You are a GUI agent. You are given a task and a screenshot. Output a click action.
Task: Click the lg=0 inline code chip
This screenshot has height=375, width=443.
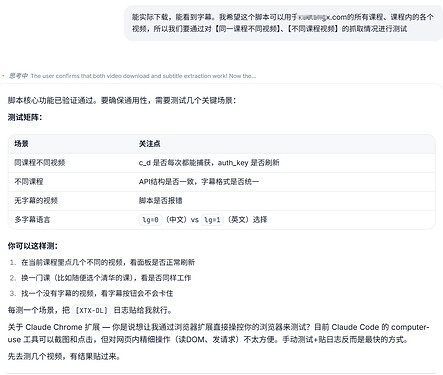pos(150,220)
